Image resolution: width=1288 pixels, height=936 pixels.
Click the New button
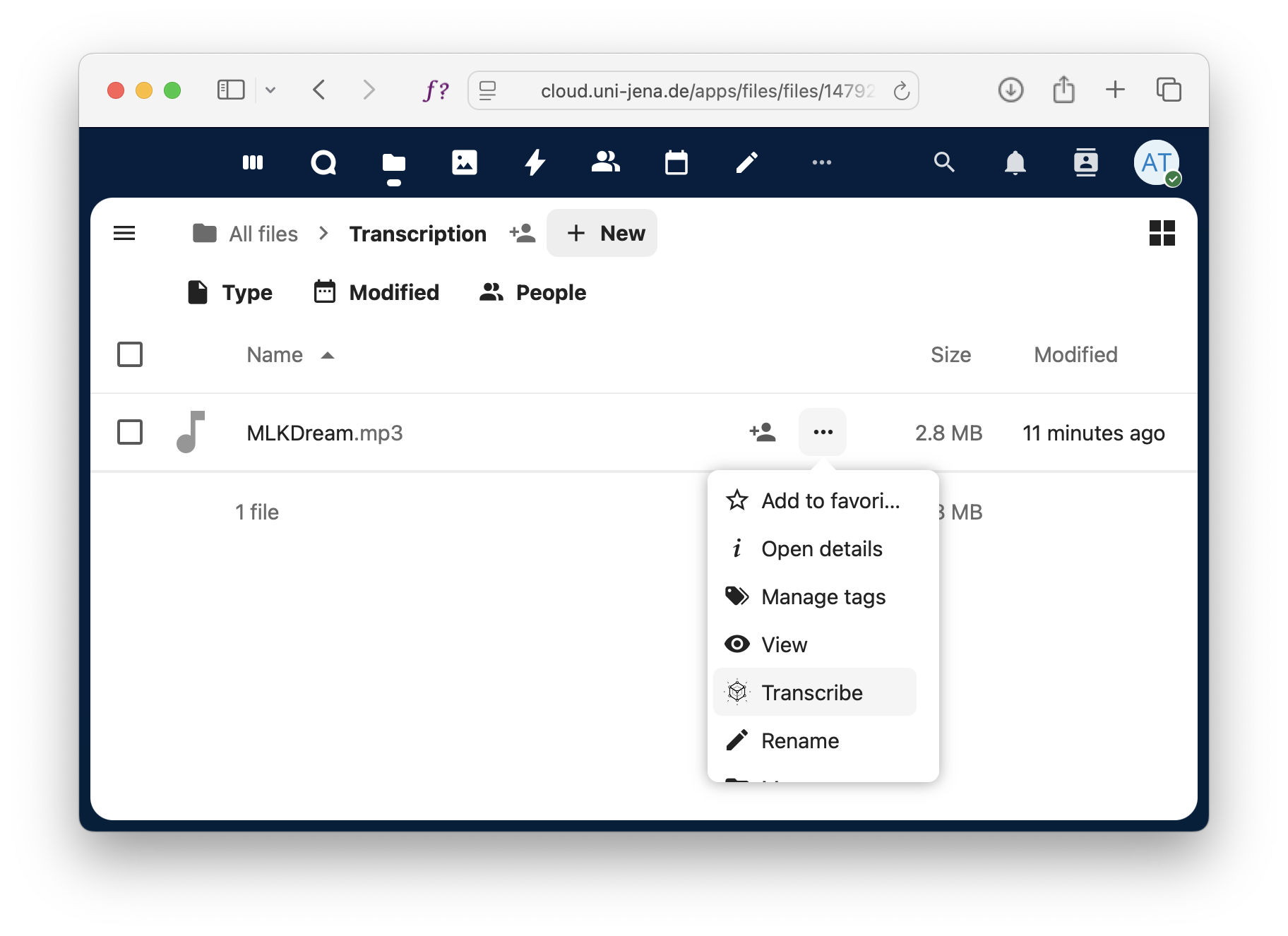(602, 233)
